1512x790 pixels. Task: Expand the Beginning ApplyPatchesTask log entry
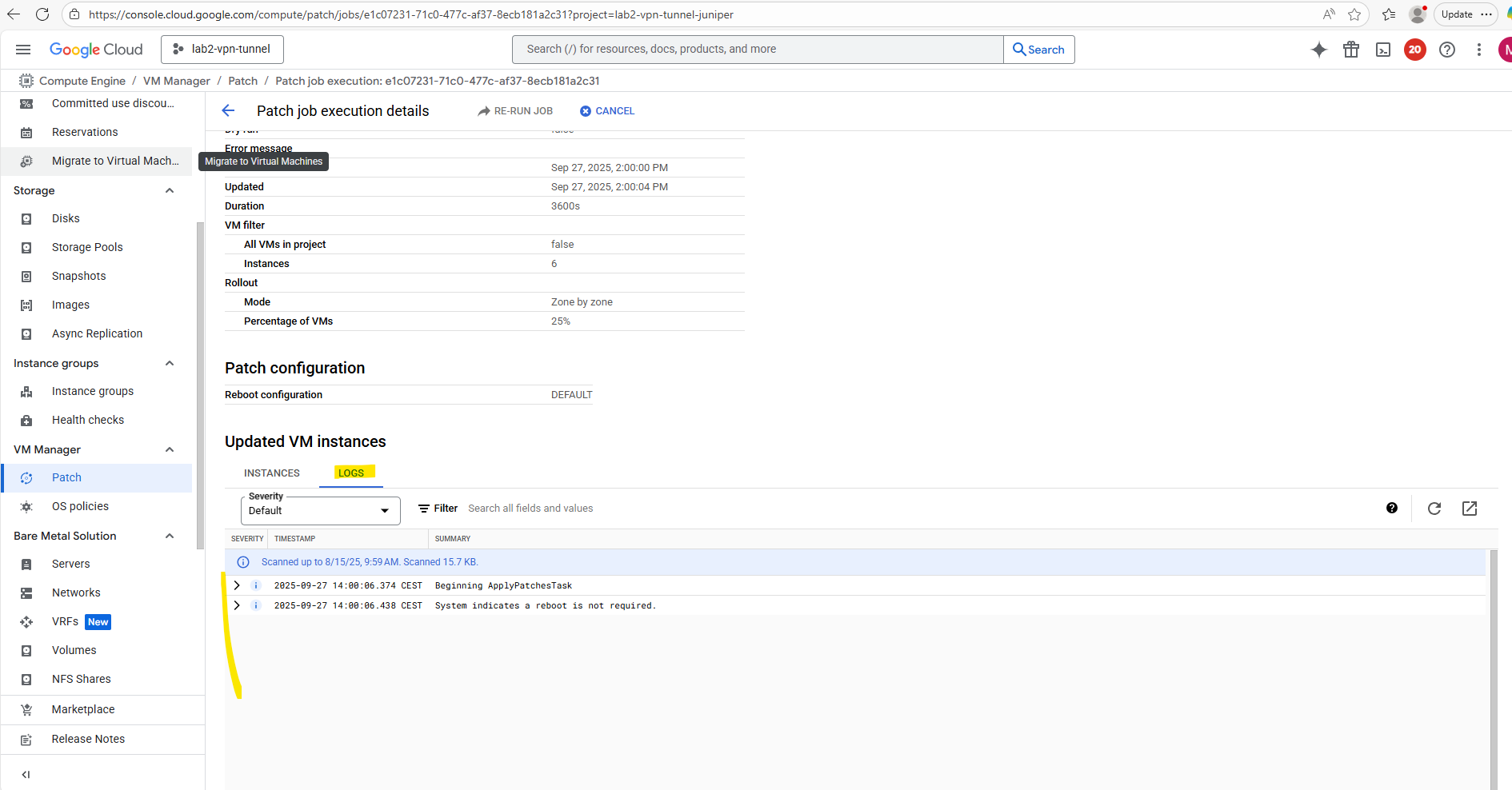237,585
